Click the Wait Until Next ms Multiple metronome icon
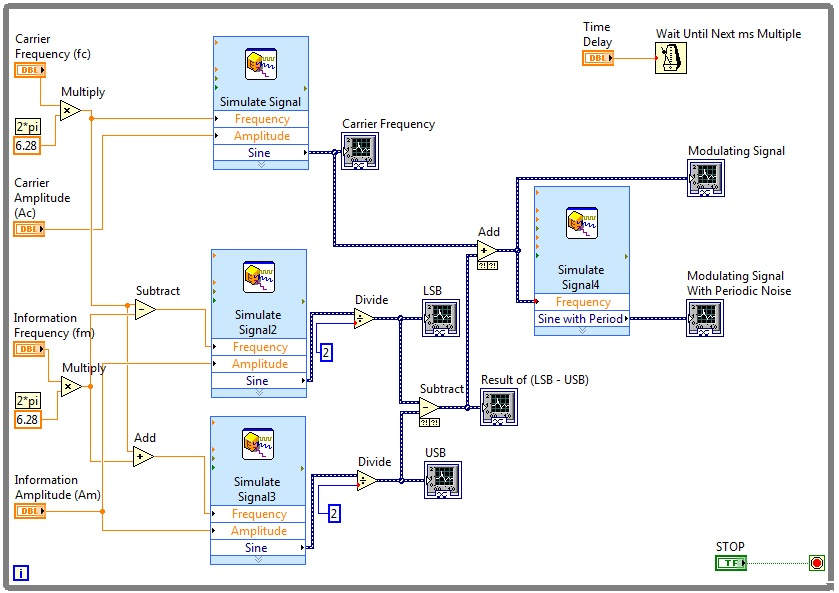Viewport: 839px width, 593px height. (670, 58)
